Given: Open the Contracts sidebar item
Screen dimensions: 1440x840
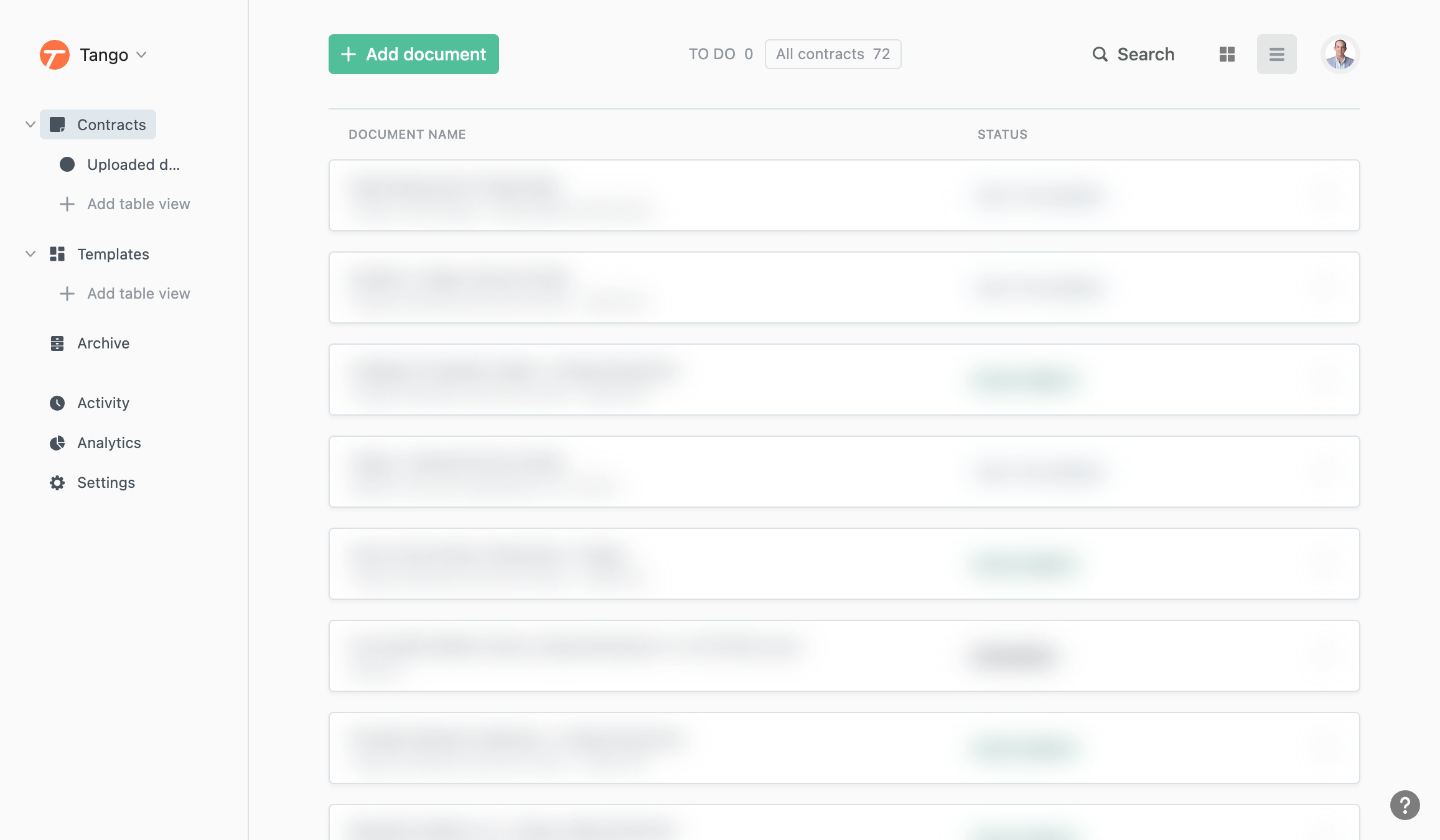Looking at the screenshot, I should [x=98, y=124].
